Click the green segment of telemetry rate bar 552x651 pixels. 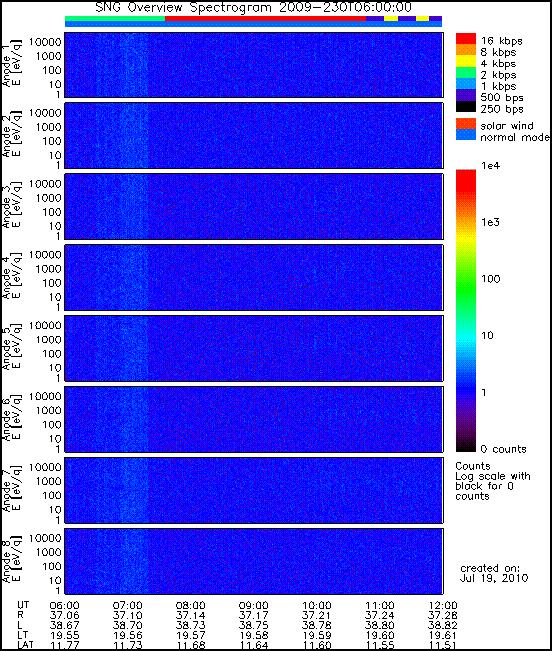(x=115, y=19)
